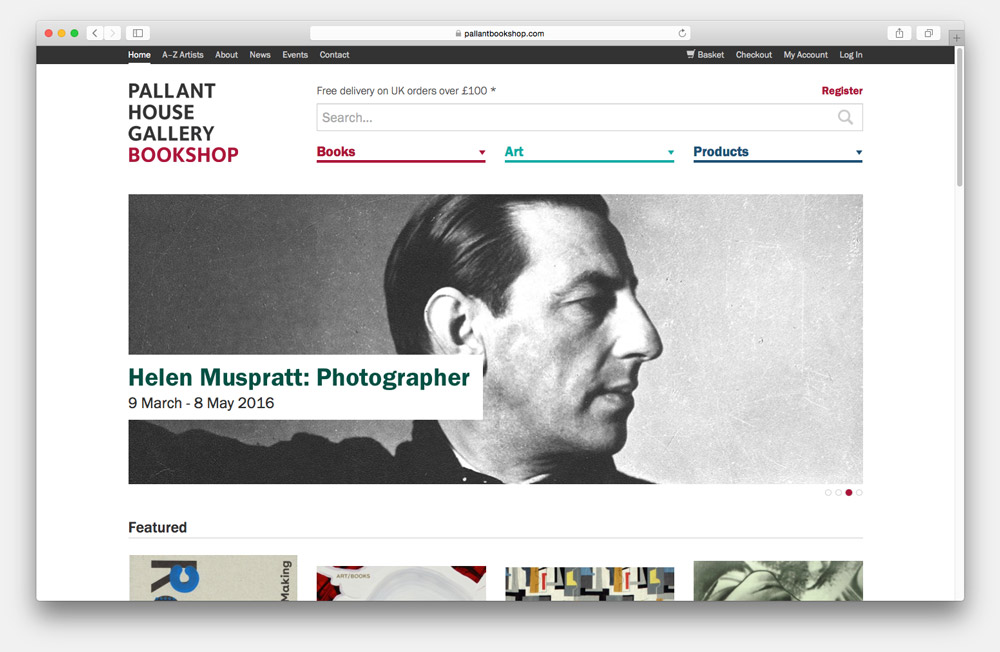Open the first featured book thumbnail with the blue circle
1000x652 pixels.
pos(213,578)
